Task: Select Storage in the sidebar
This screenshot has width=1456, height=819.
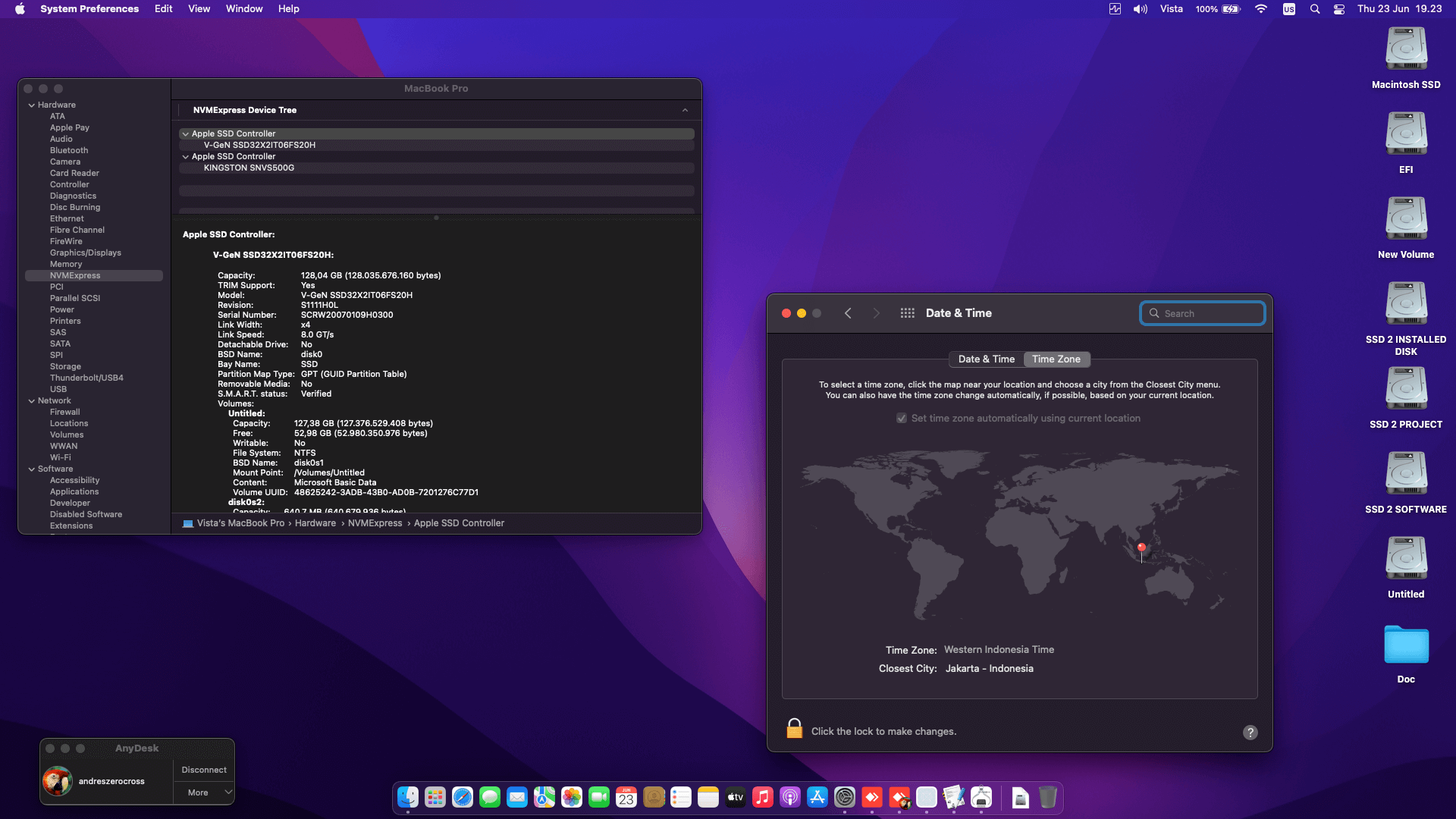Action: pos(65,367)
